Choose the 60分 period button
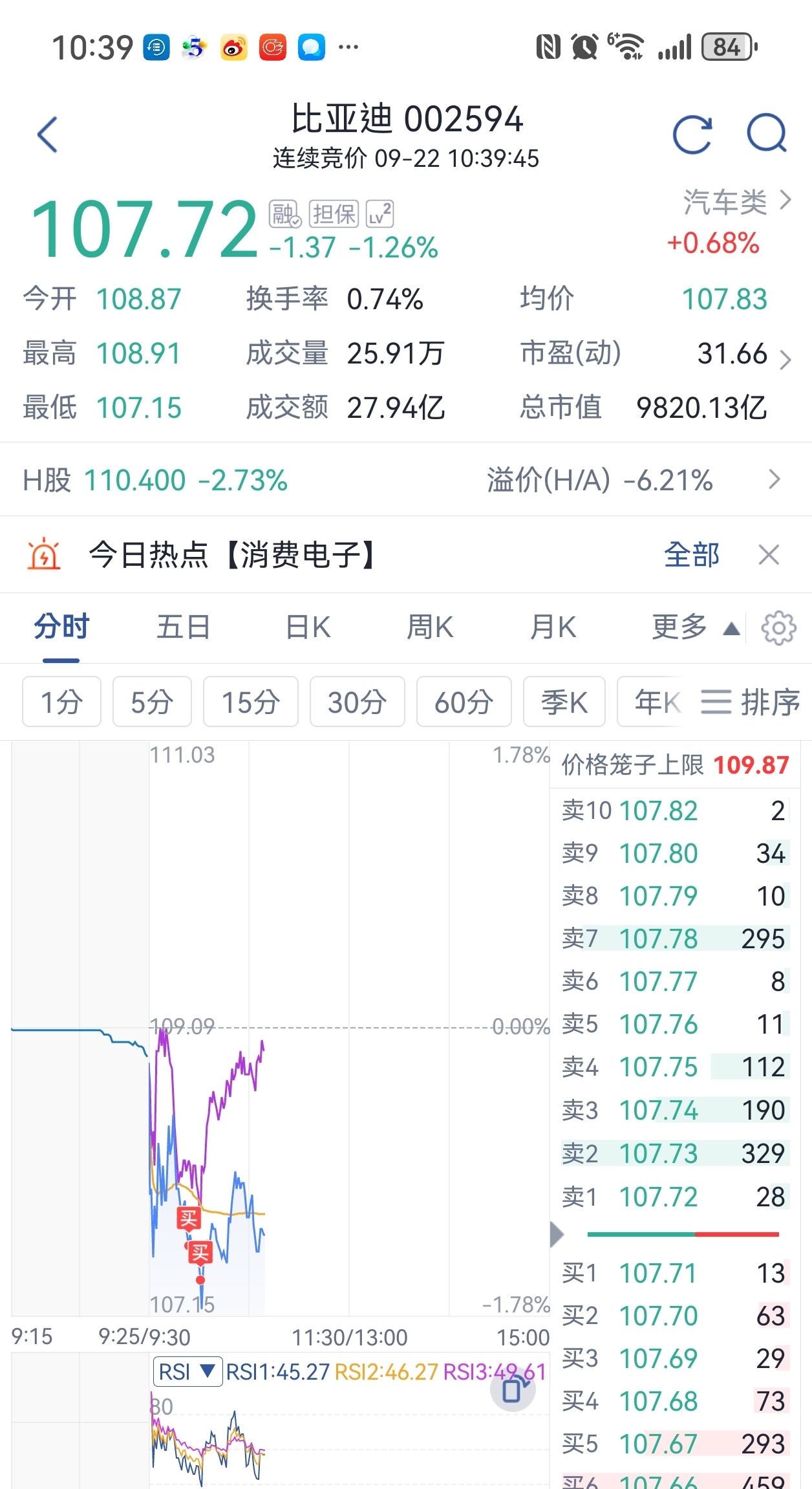 (x=464, y=702)
